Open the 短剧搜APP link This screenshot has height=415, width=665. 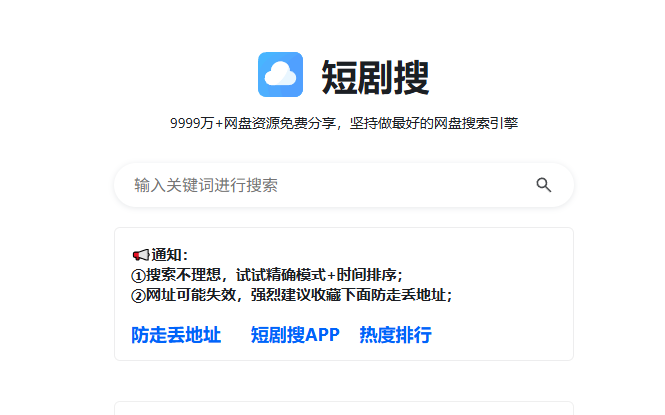pyautogui.click(x=295, y=335)
